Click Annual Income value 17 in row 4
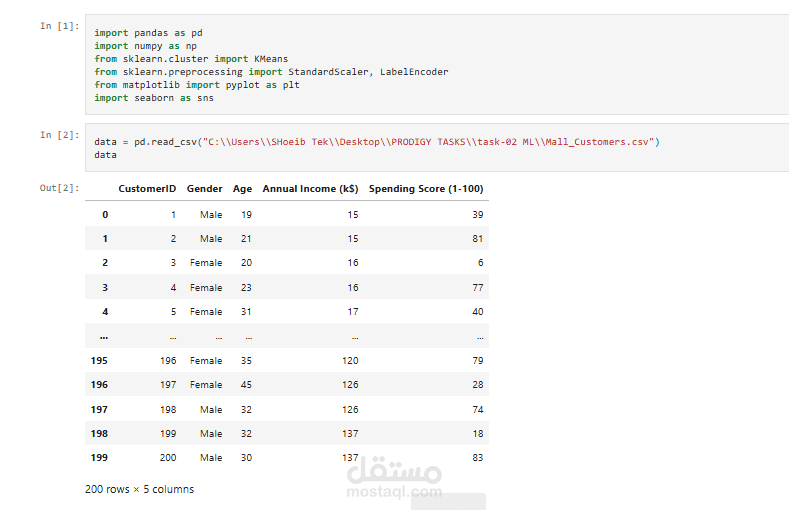The height and width of the screenshot is (510, 789). tap(353, 312)
